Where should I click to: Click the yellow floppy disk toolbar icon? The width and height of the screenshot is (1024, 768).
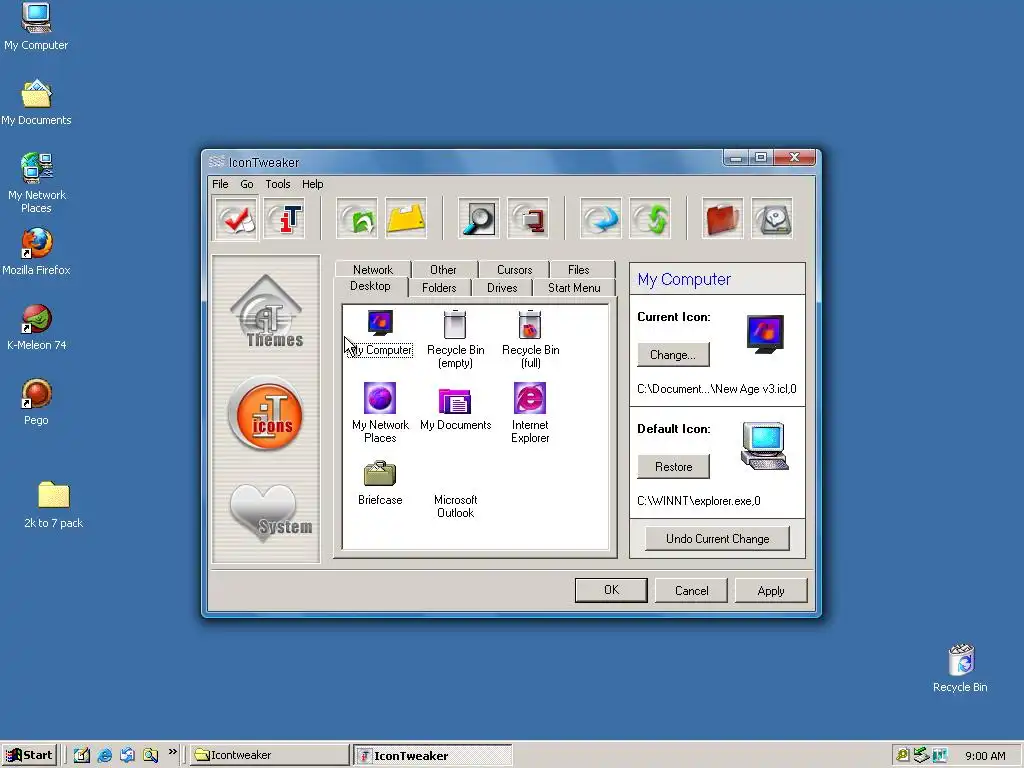click(x=406, y=219)
